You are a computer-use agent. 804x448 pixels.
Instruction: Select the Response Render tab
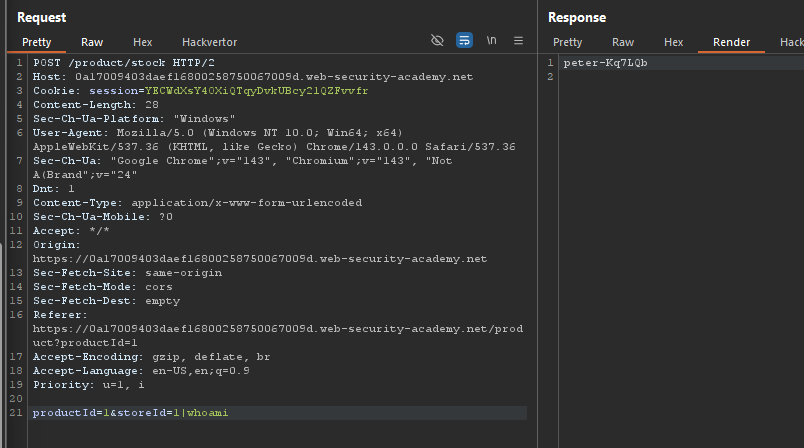pos(731,42)
